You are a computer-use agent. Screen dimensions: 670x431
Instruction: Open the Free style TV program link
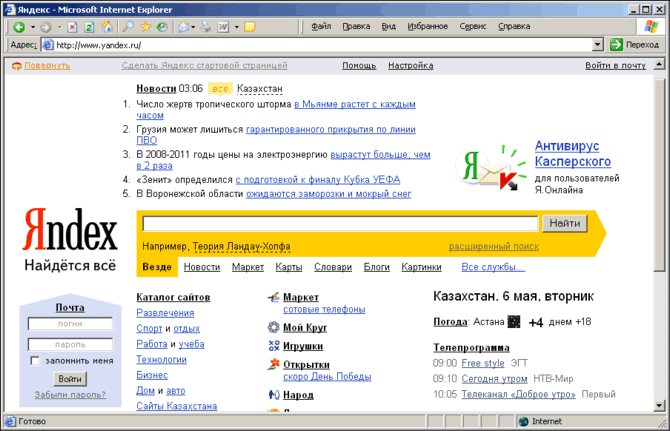pyautogui.click(x=483, y=364)
